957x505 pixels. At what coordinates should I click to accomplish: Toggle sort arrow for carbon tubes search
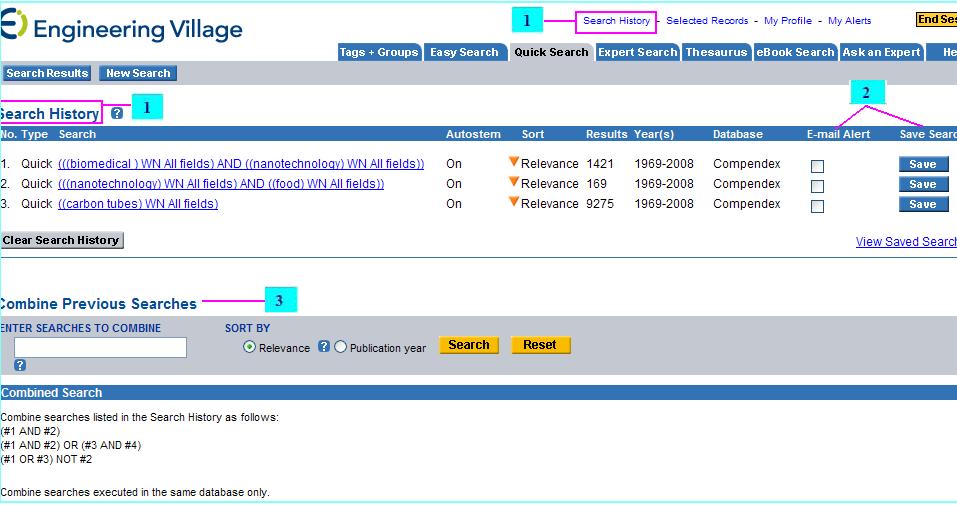[514, 202]
